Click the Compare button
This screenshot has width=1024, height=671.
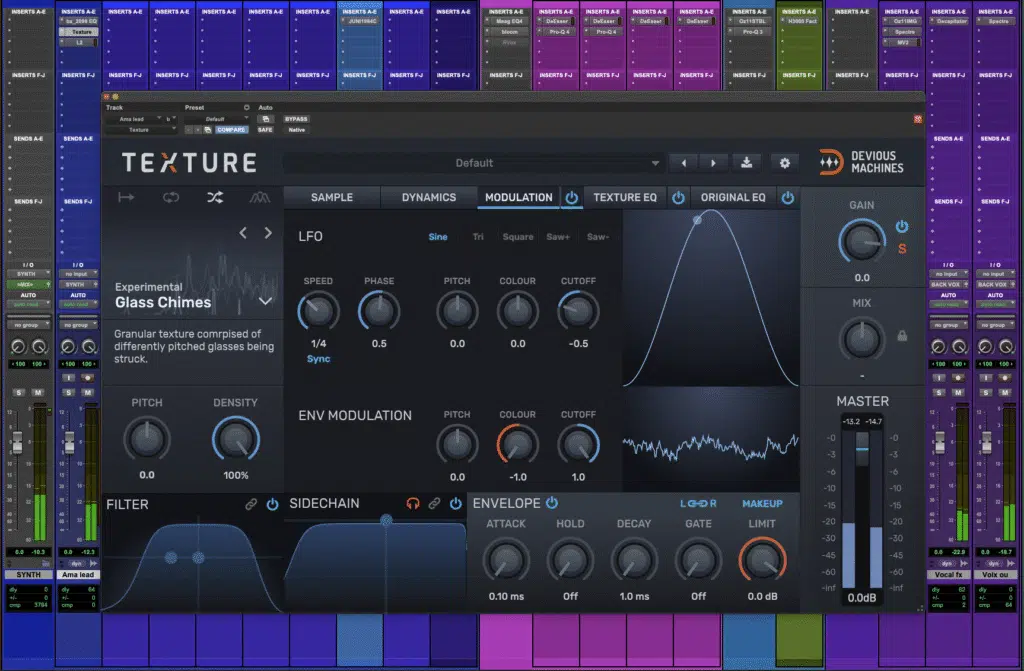231,130
